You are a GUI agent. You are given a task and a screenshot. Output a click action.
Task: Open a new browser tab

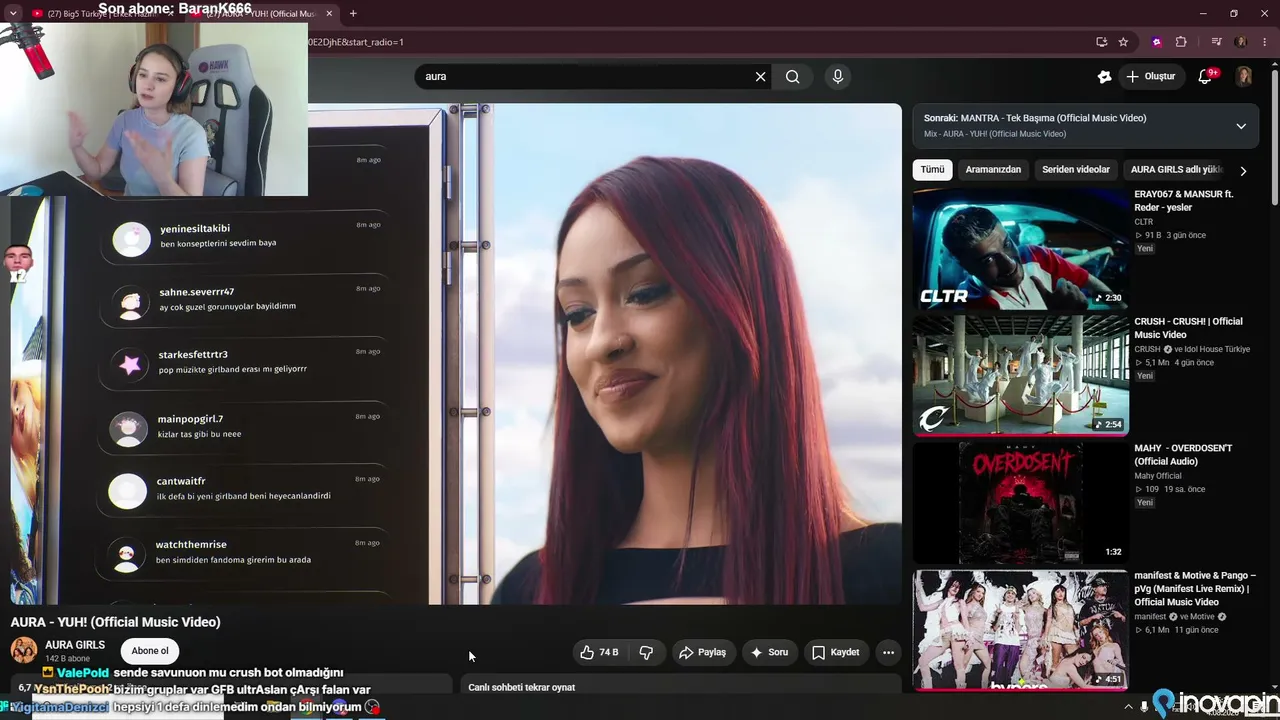[353, 13]
